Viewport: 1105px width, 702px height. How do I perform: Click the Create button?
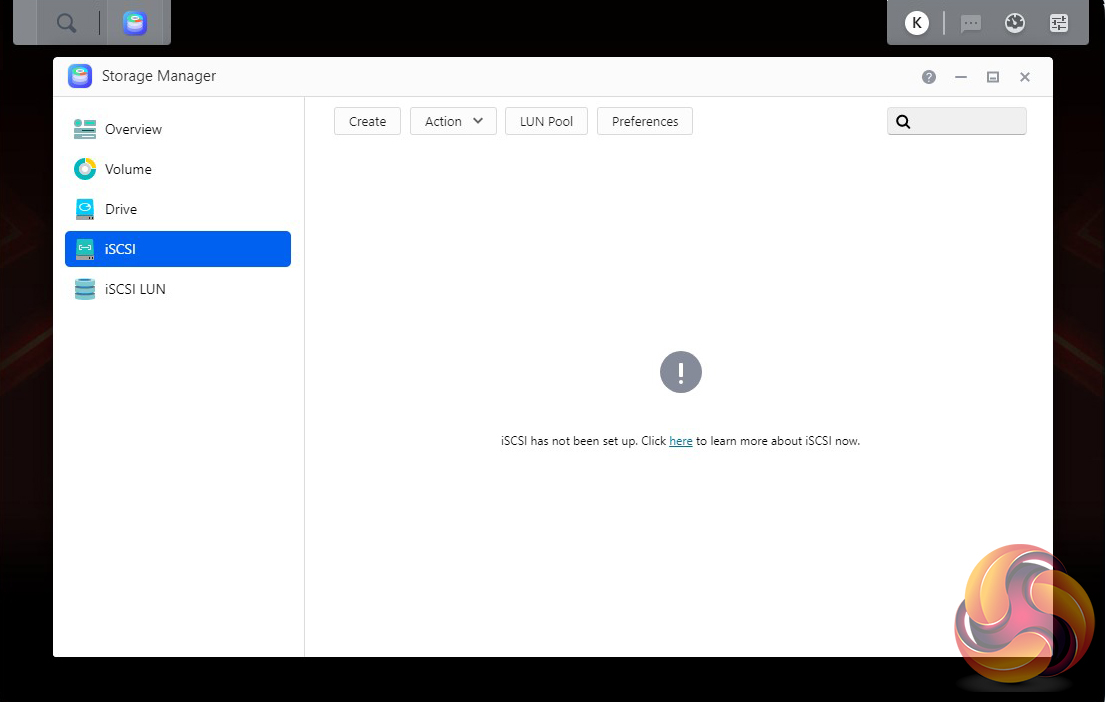367,121
